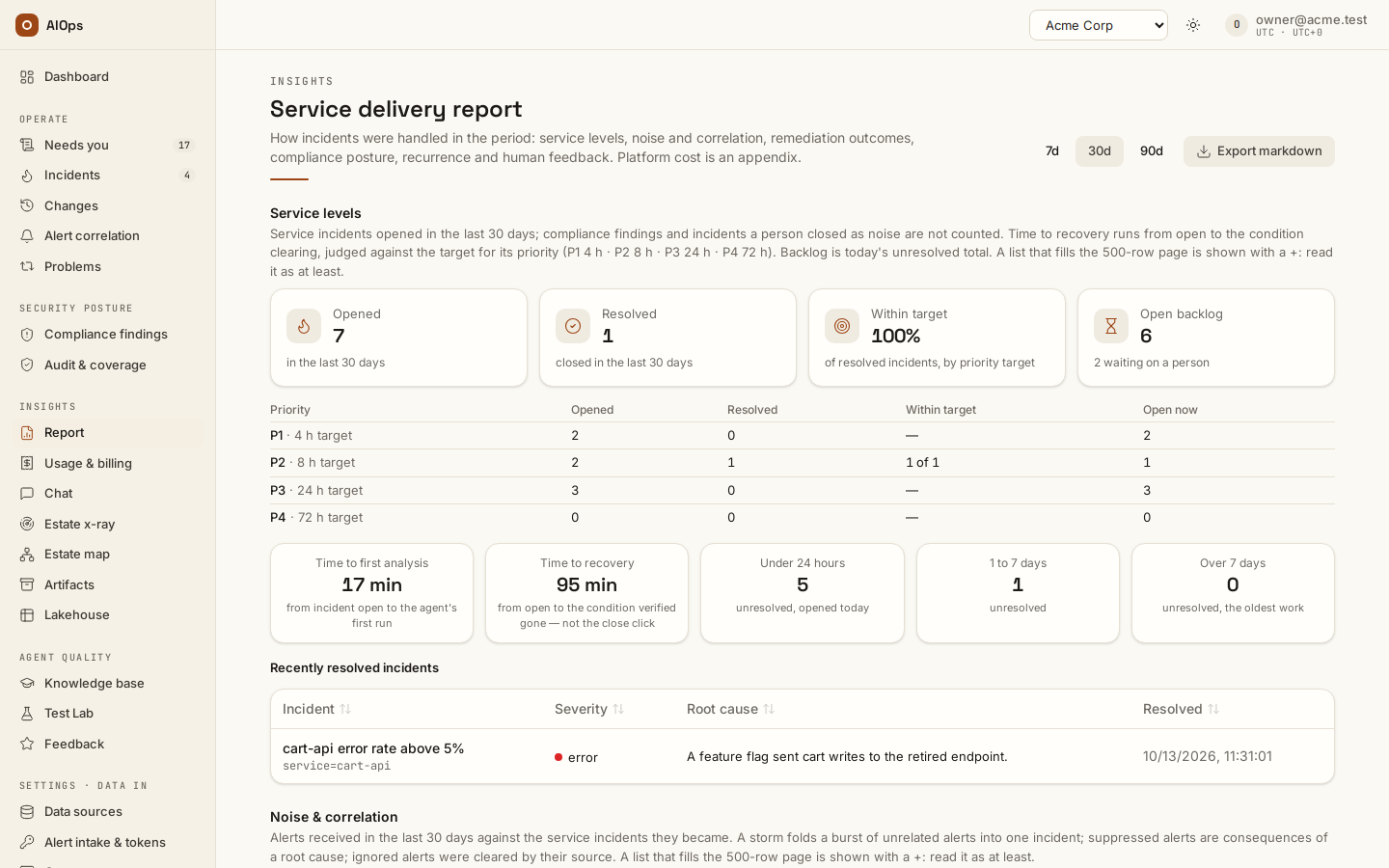Image resolution: width=1389 pixels, height=868 pixels.
Task: Click the Compliance findings shield icon
Action: coord(27,335)
